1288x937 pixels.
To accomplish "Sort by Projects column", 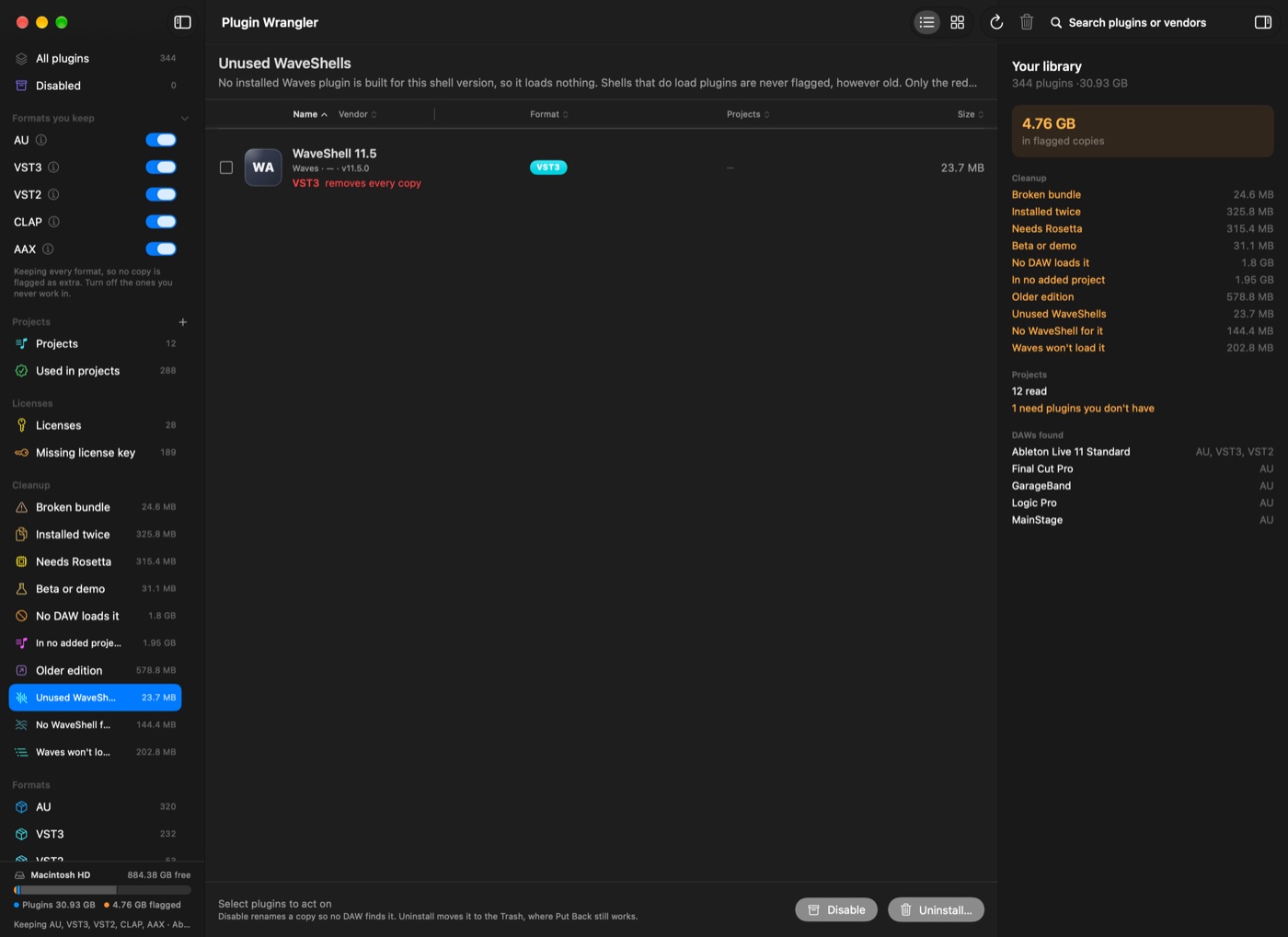I will coord(748,114).
